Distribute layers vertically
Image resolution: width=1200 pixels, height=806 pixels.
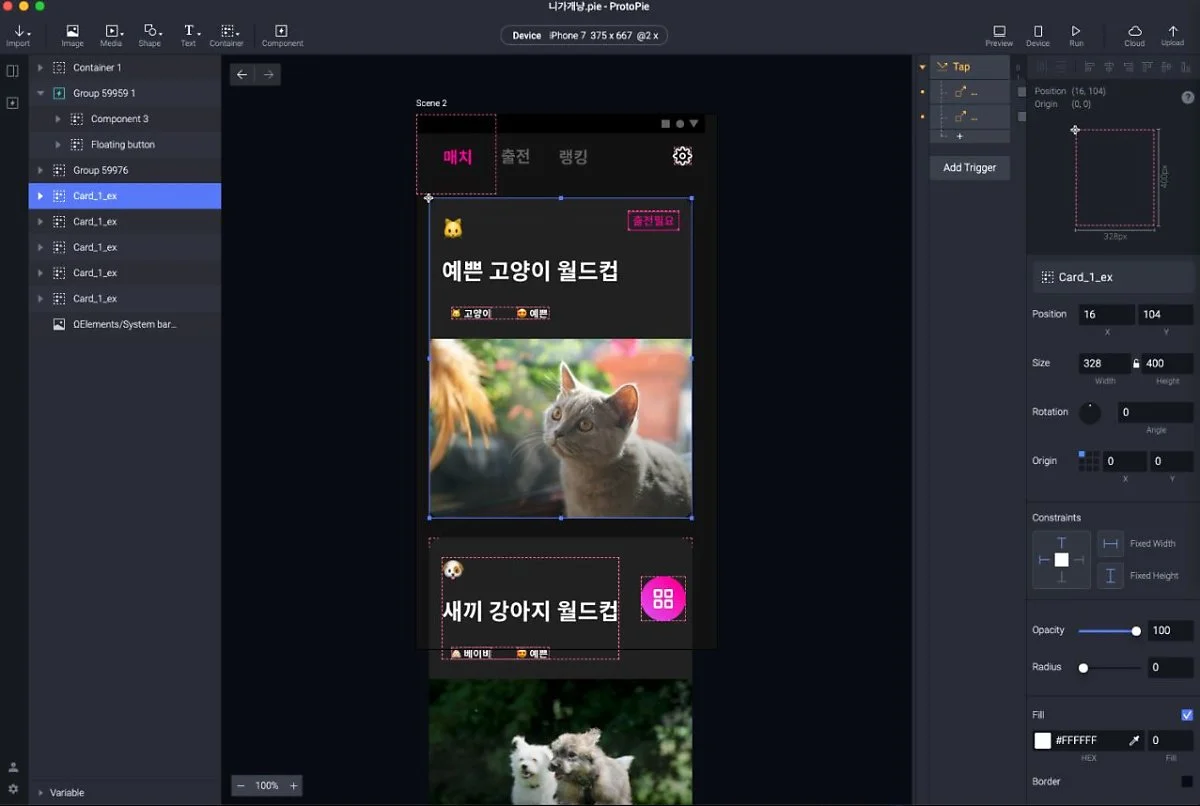point(1060,68)
